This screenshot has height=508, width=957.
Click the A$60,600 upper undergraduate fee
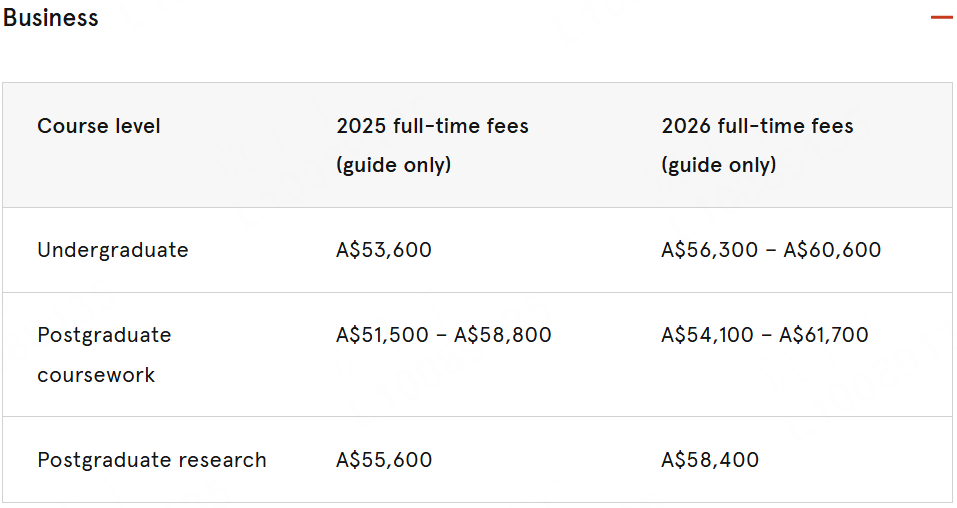[832, 250]
